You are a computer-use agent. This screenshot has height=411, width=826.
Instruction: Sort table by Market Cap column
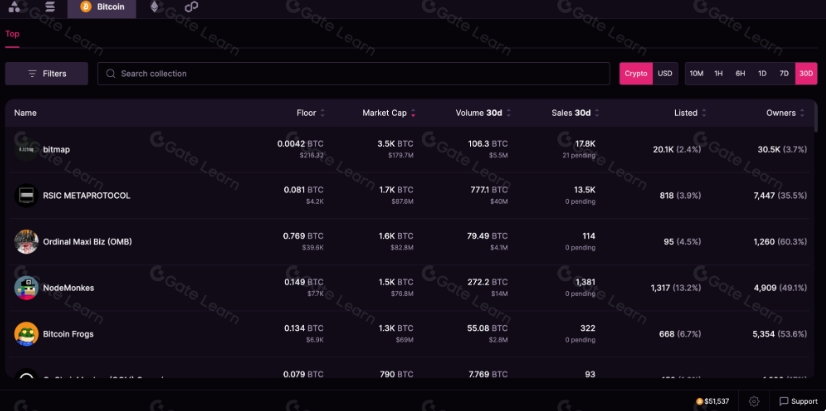(x=389, y=113)
